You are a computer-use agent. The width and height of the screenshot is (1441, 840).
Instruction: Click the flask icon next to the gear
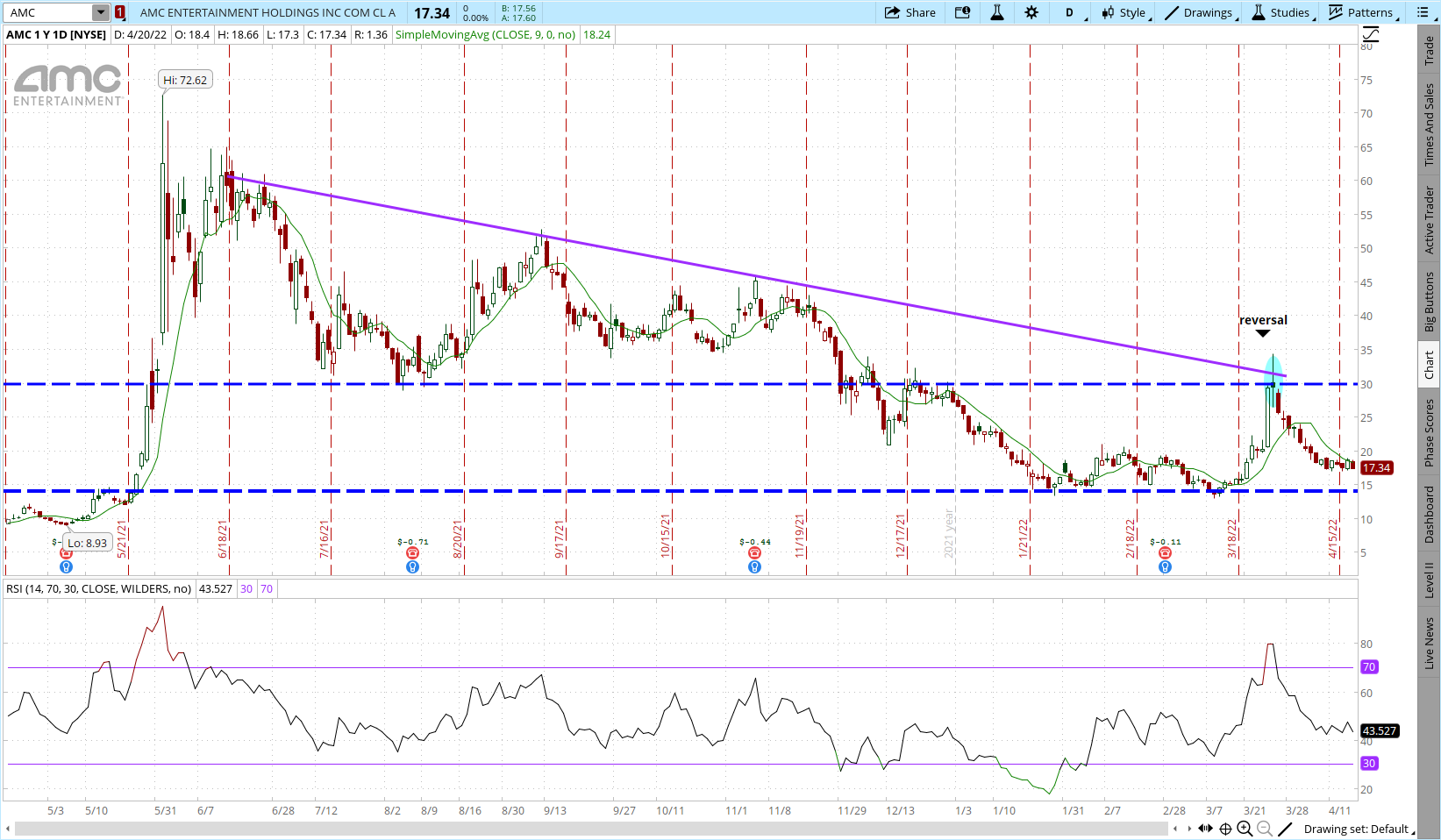point(997,12)
